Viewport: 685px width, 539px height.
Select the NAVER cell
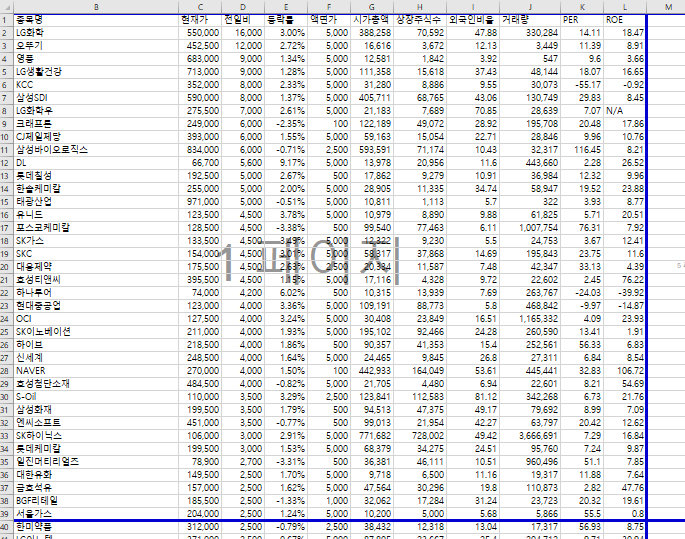96,371
